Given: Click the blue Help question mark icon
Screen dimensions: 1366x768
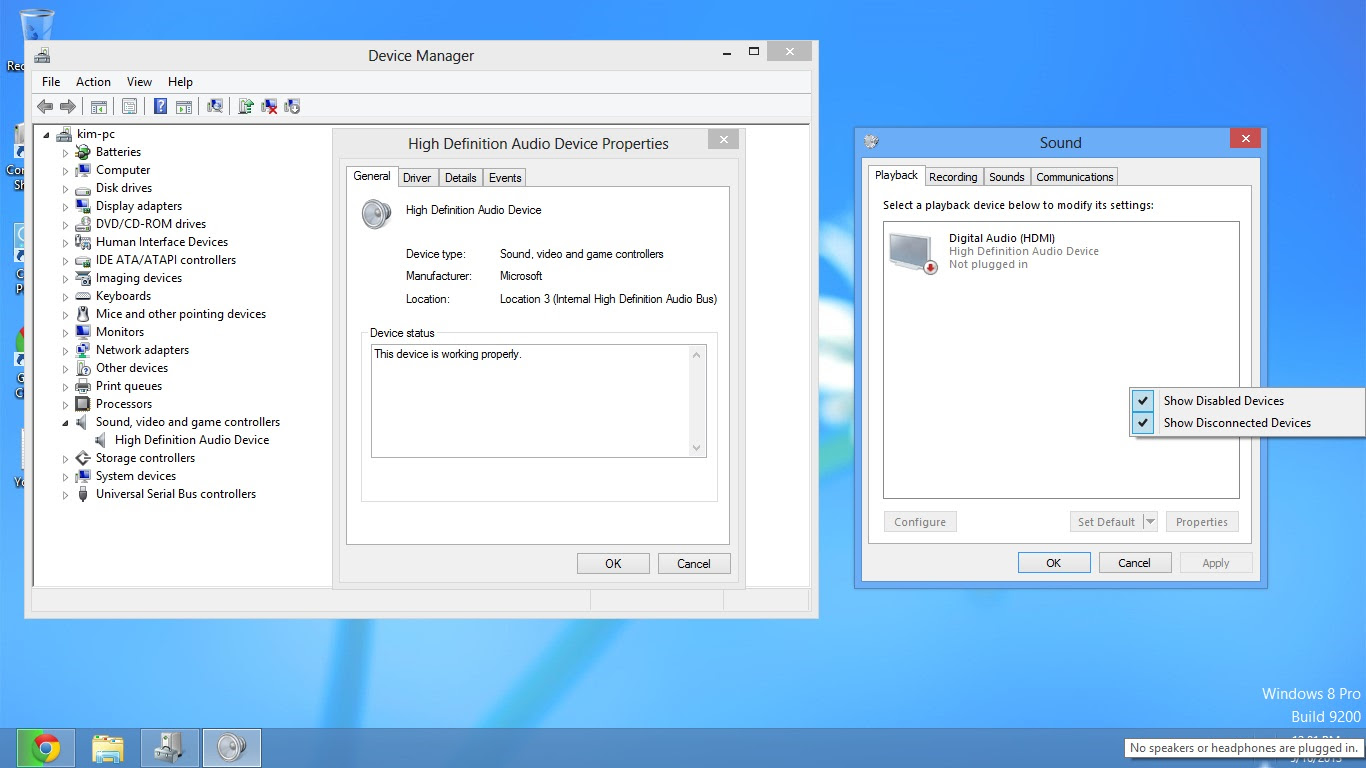Looking at the screenshot, I should 160,106.
